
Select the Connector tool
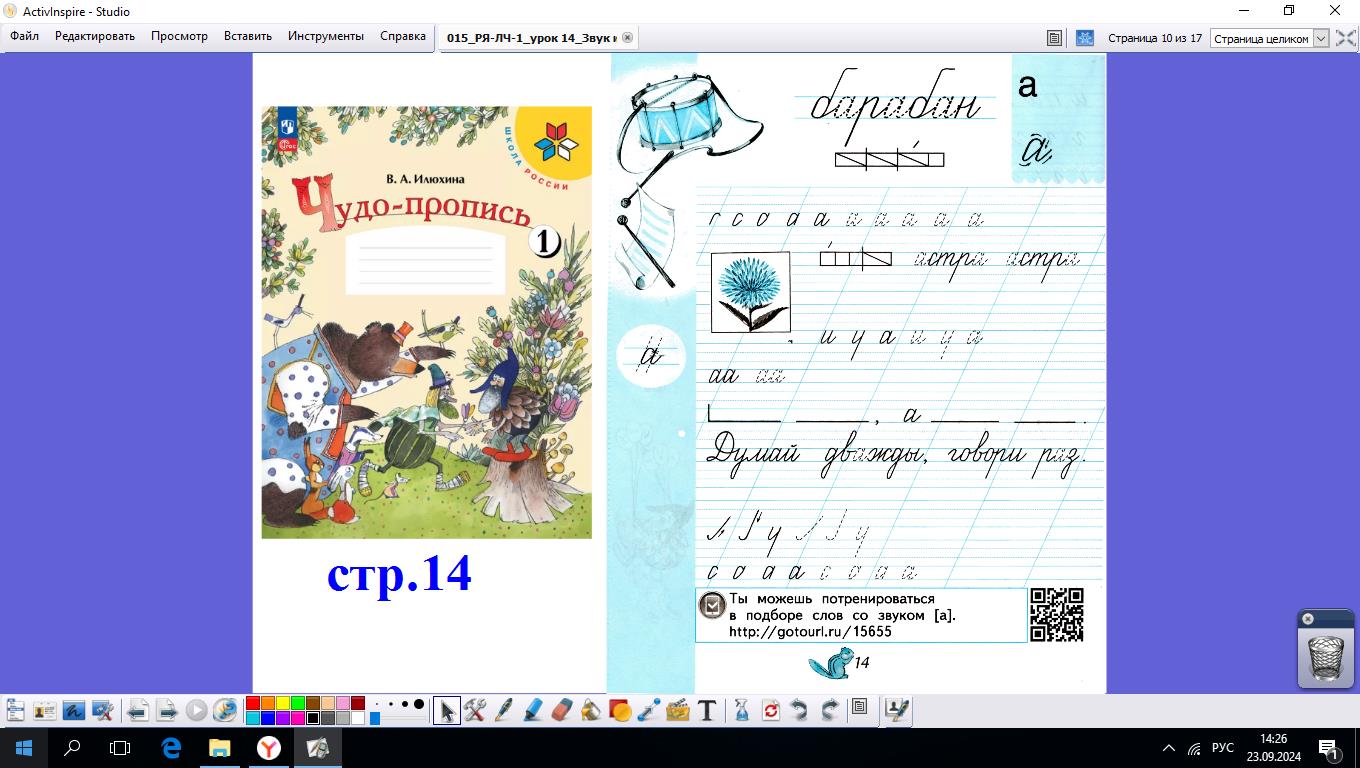tap(649, 710)
